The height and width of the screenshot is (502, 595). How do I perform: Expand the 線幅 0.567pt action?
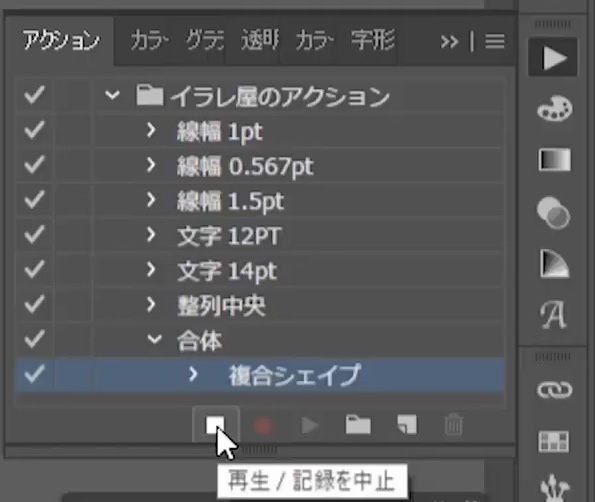(151, 165)
